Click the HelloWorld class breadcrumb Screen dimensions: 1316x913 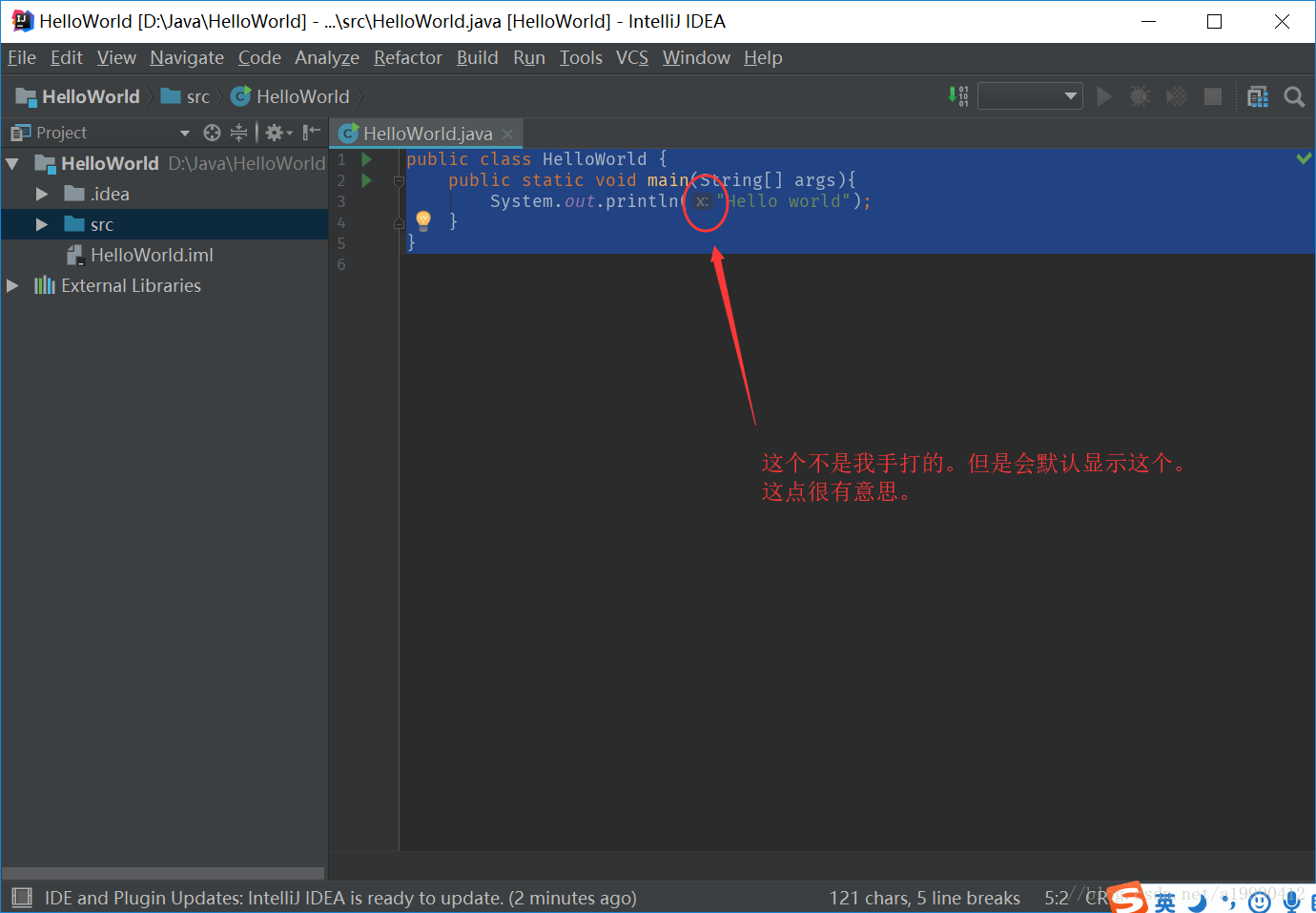tap(291, 96)
